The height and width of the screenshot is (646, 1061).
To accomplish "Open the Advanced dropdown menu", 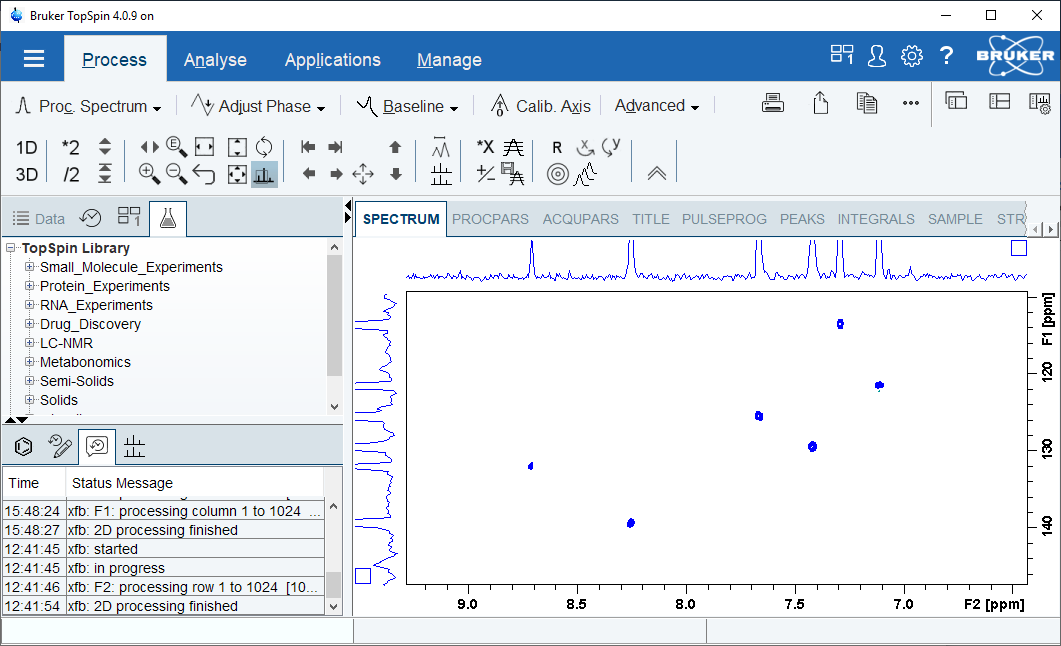I will 656,105.
